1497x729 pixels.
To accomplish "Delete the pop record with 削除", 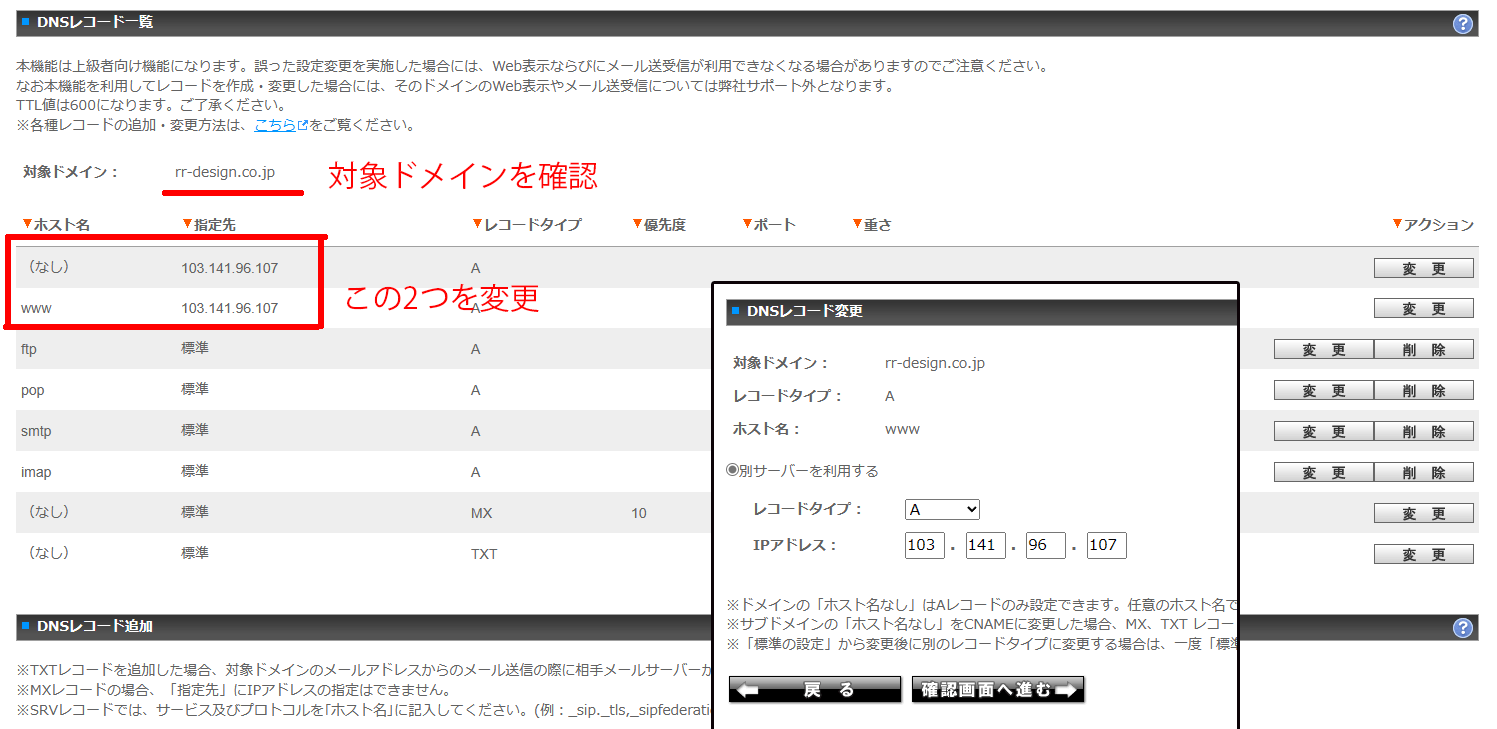I will coord(1423,390).
